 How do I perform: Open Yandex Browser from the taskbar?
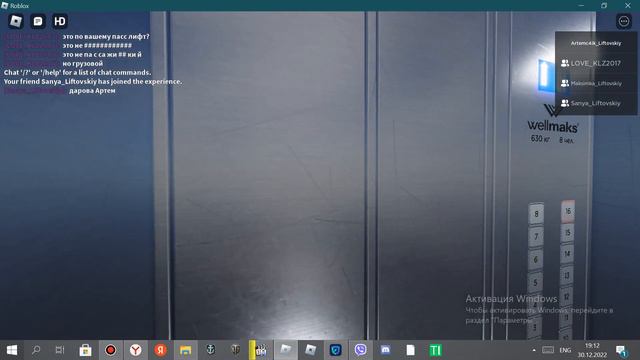136,350
